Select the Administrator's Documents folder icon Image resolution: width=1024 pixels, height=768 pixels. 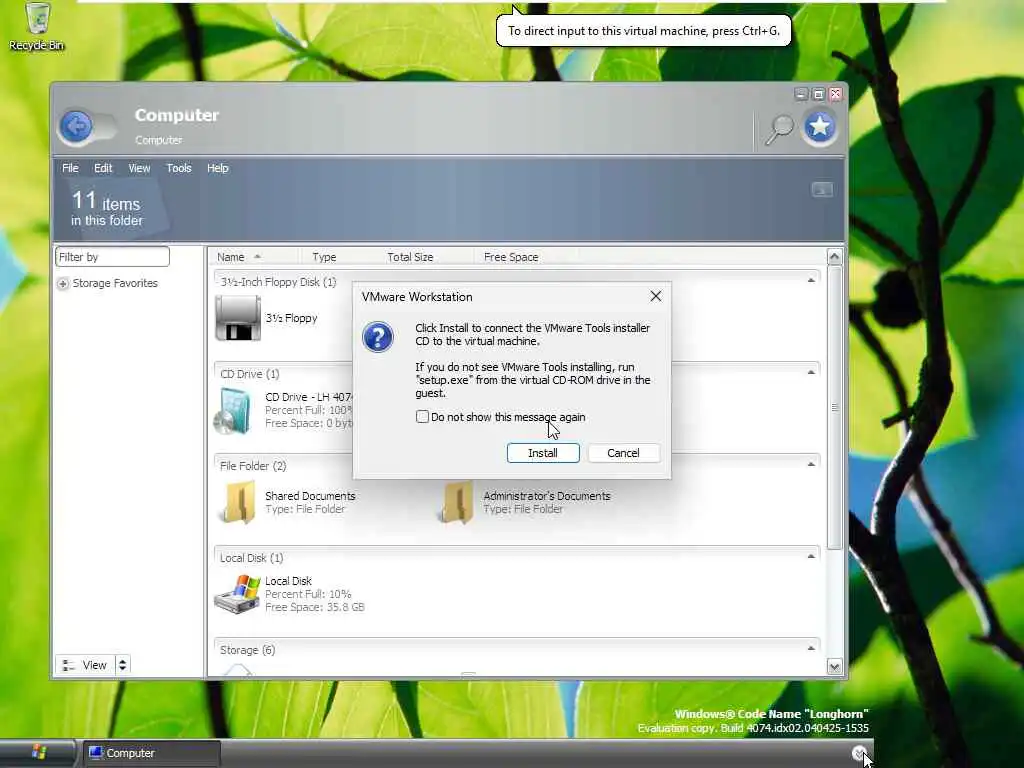[x=456, y=502]
